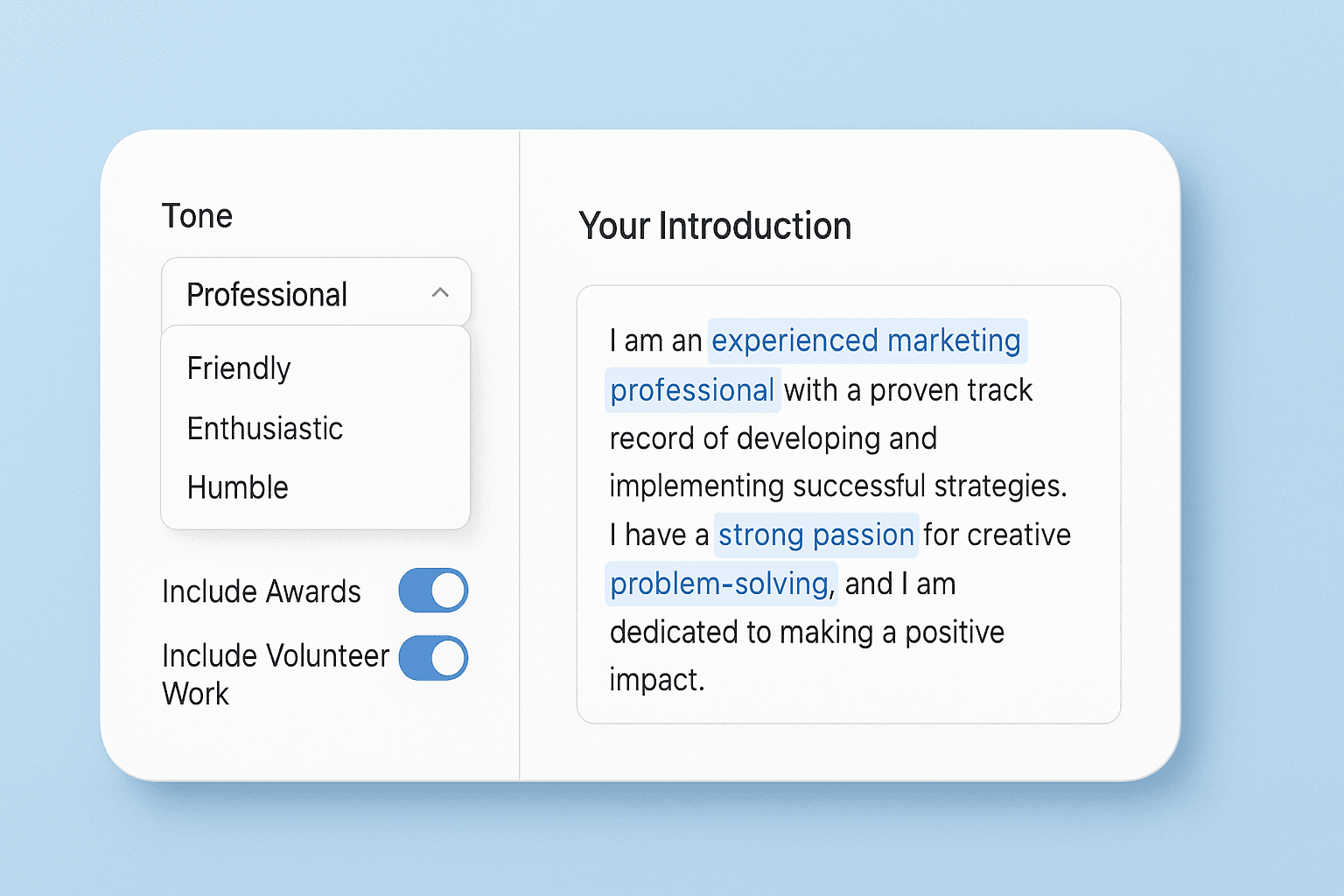This screenshot has width=1344, height=896.
Task: Click the "dedicated to making a positive" line
Action: (807, 632)
